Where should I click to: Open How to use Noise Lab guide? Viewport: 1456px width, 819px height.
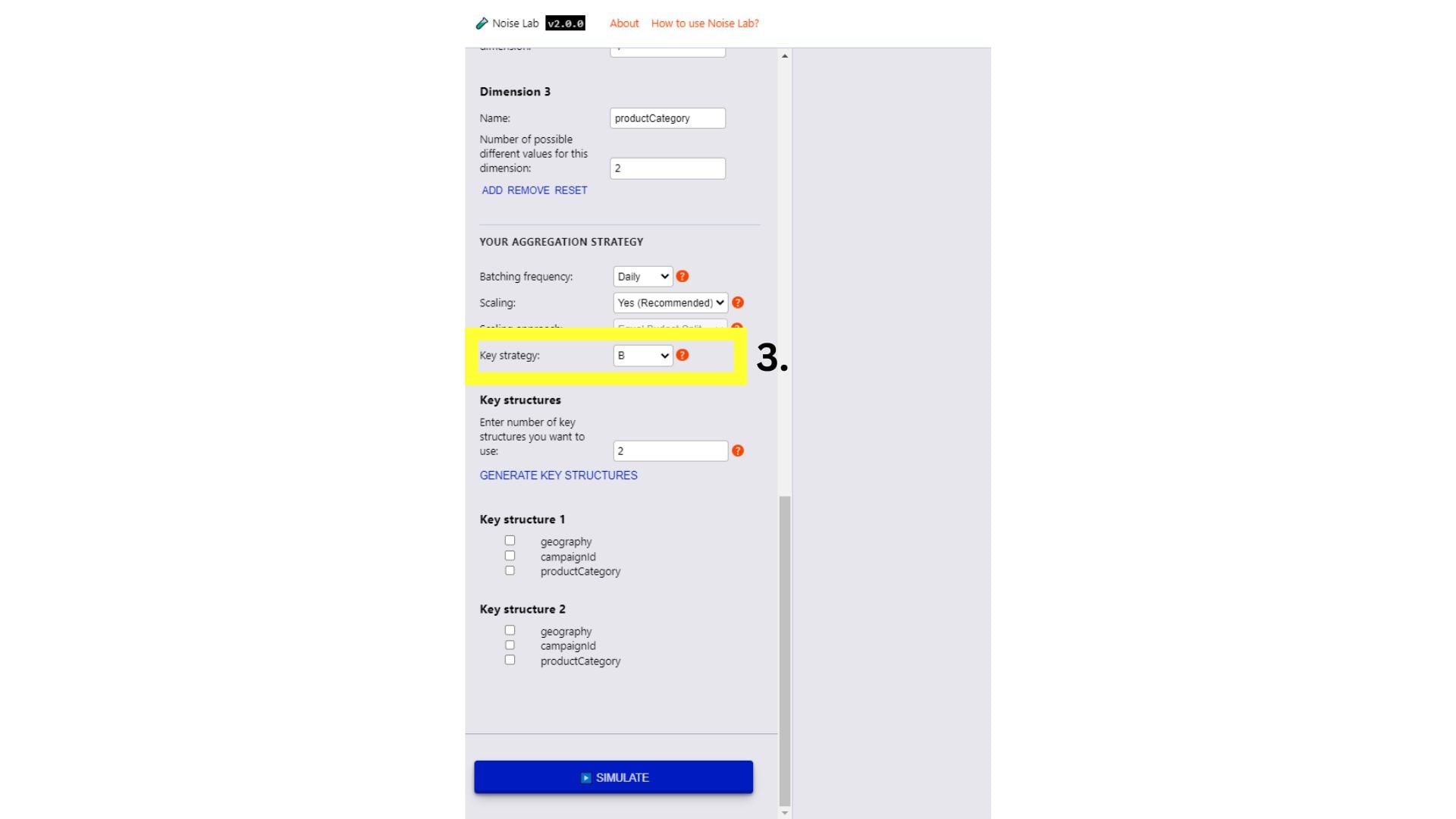click(705, 23)
